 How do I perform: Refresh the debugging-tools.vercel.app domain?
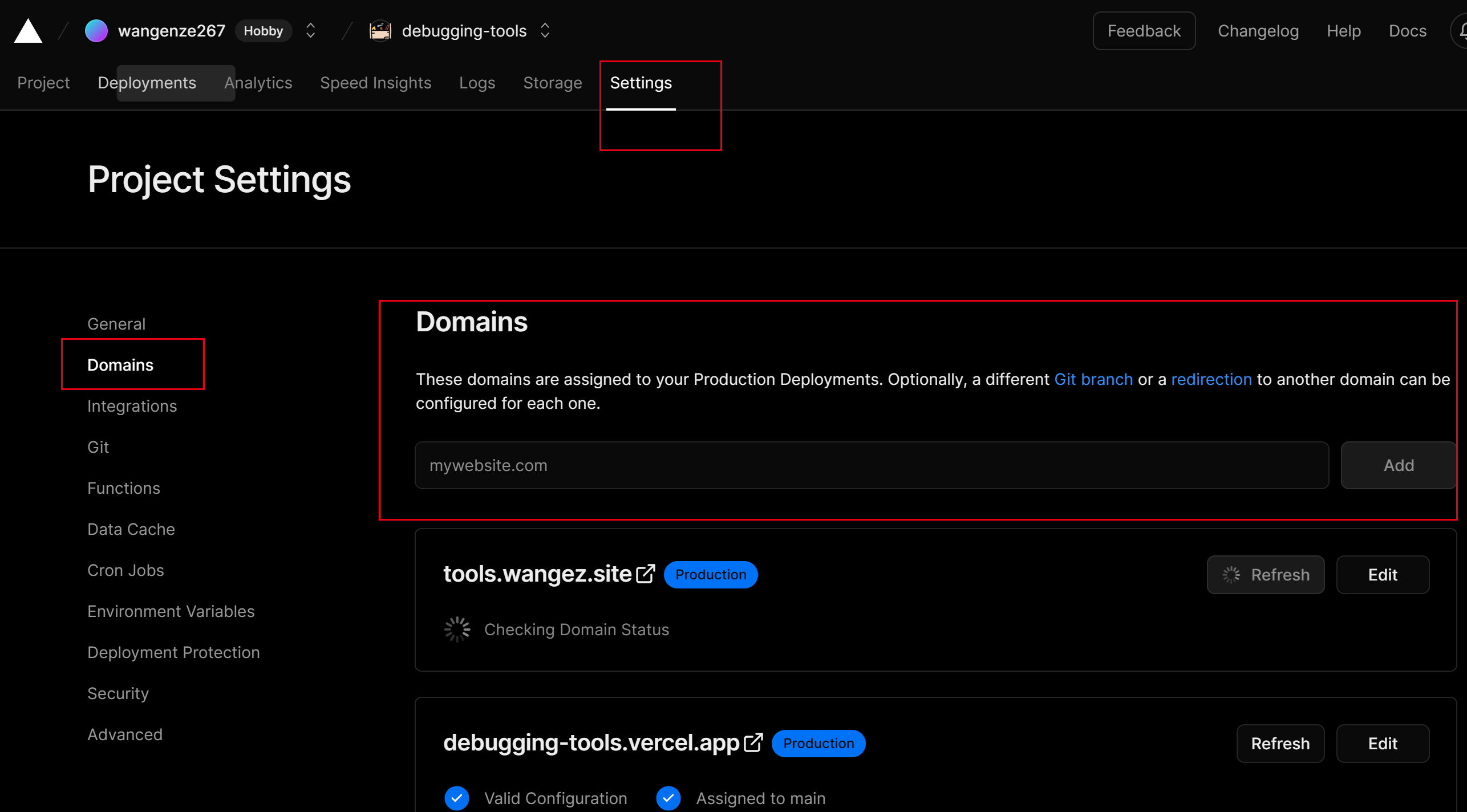point(1280,744)
